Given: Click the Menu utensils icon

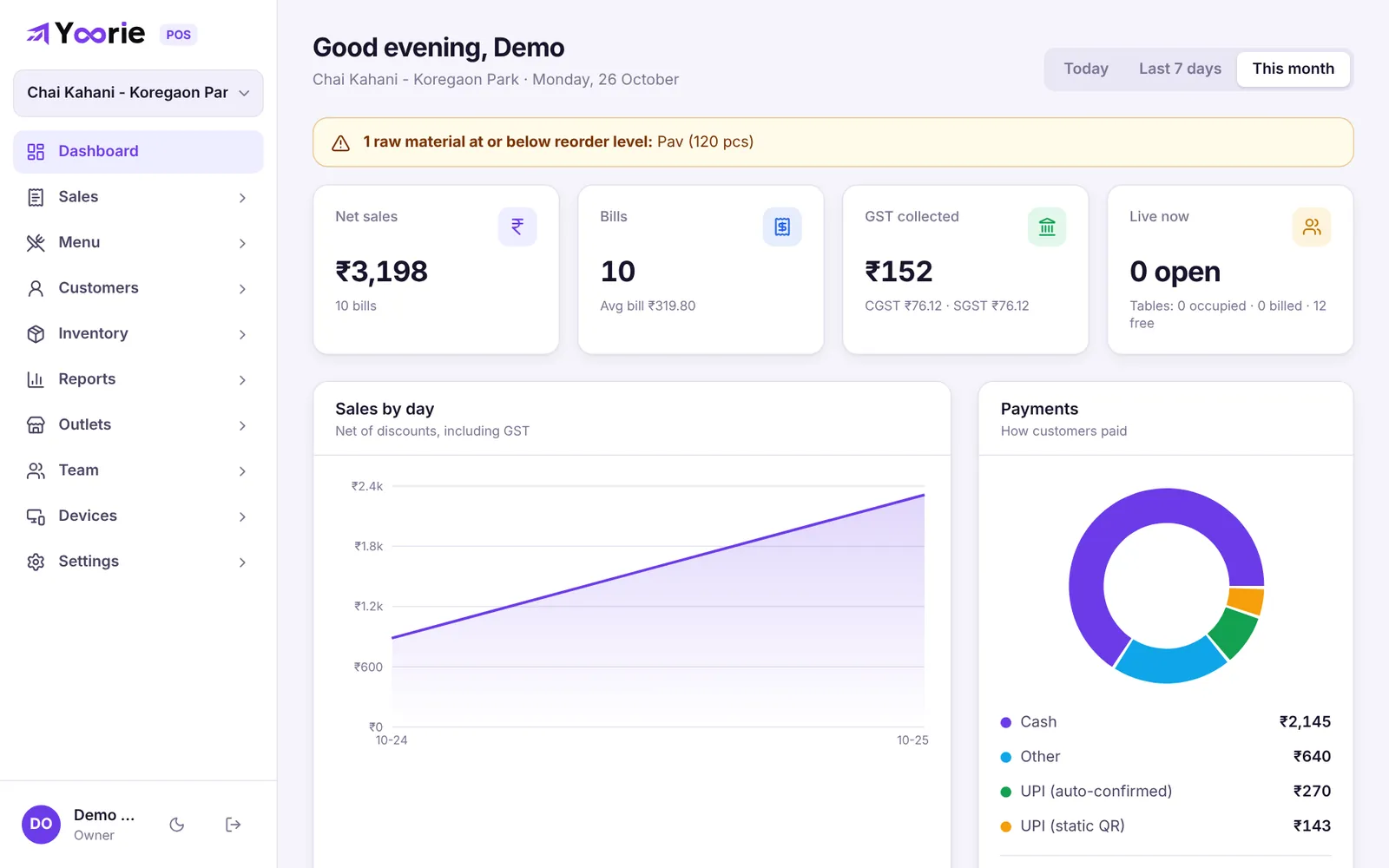Looking at the screenshot, I should (36, 243).
